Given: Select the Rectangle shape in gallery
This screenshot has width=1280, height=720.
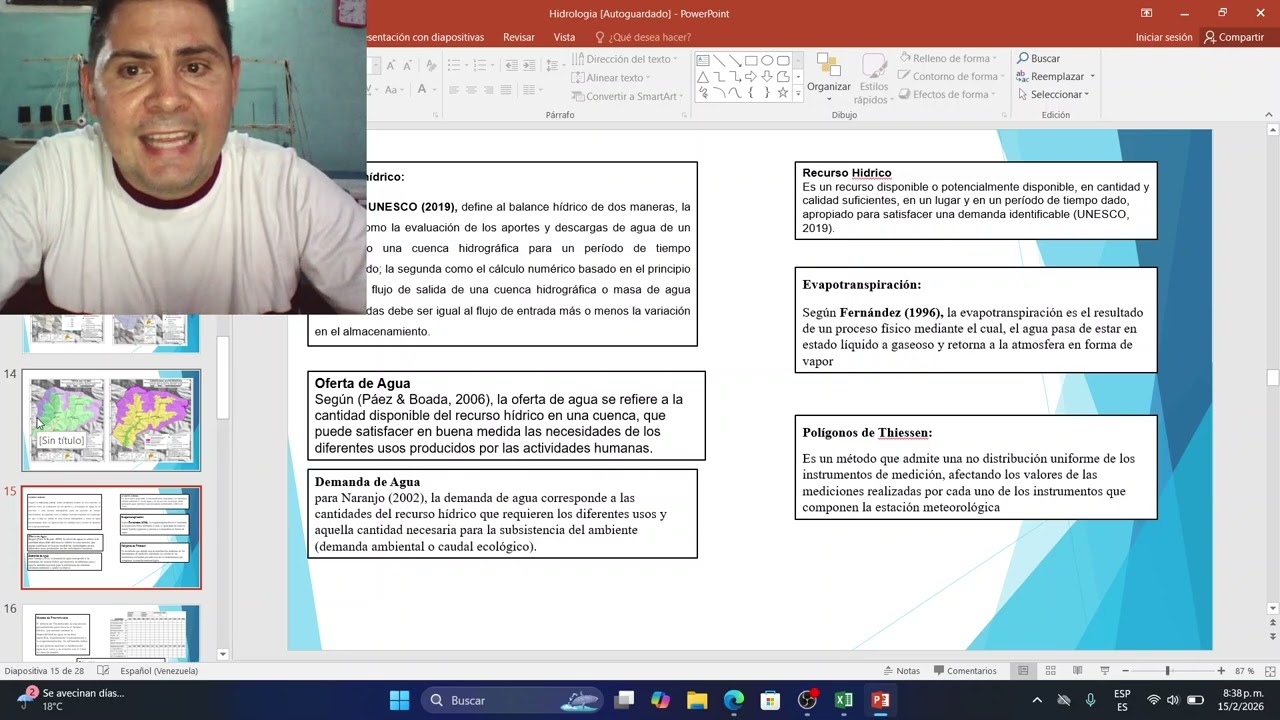Looking at the screenshot, I should click(x=751, y=60).
